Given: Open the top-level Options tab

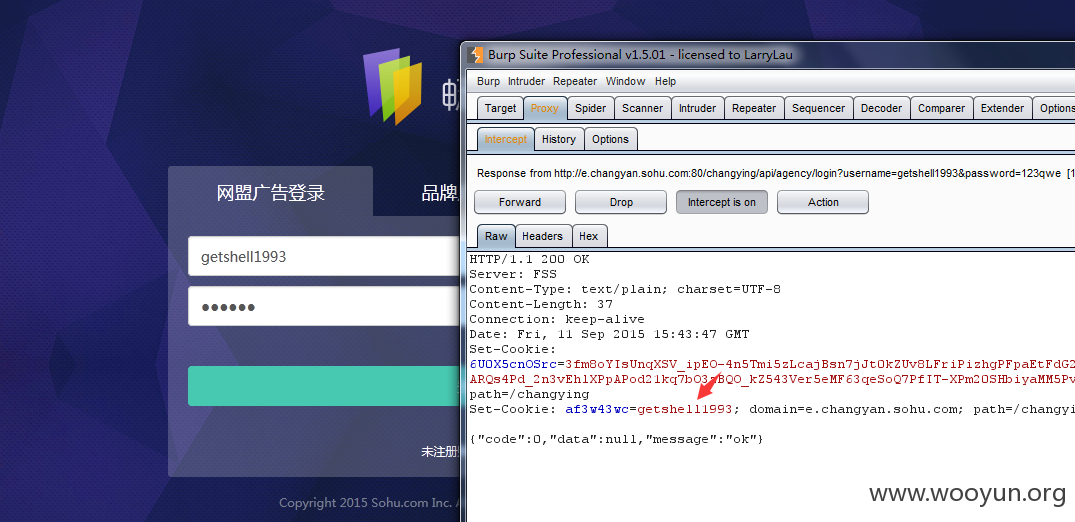Looking at the screenshot, I should [x=1054, y=108].
